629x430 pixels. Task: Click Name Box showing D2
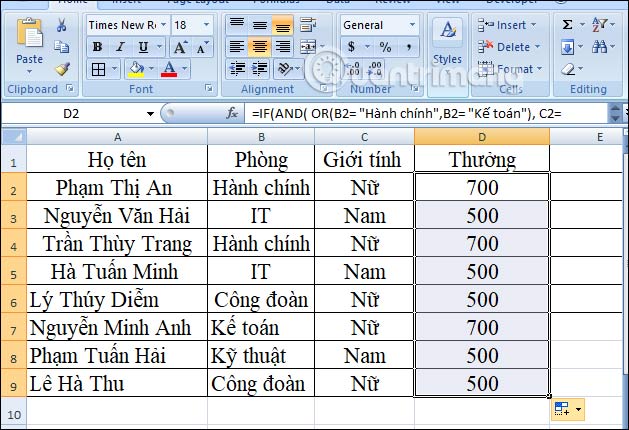71,114
